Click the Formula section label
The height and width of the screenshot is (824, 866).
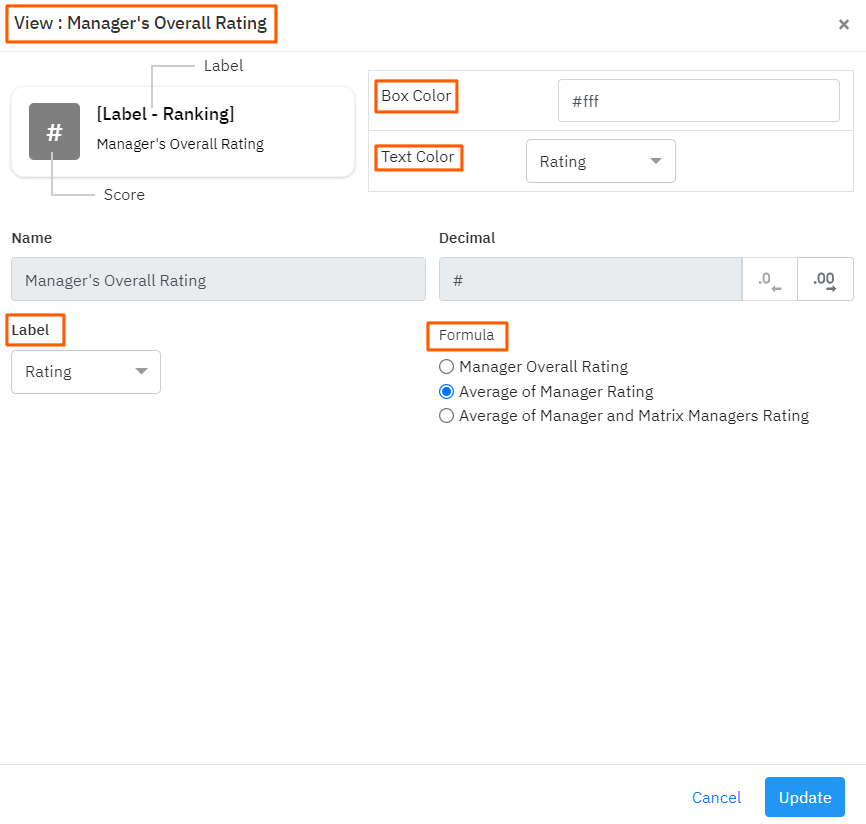[x=467, y=335]
